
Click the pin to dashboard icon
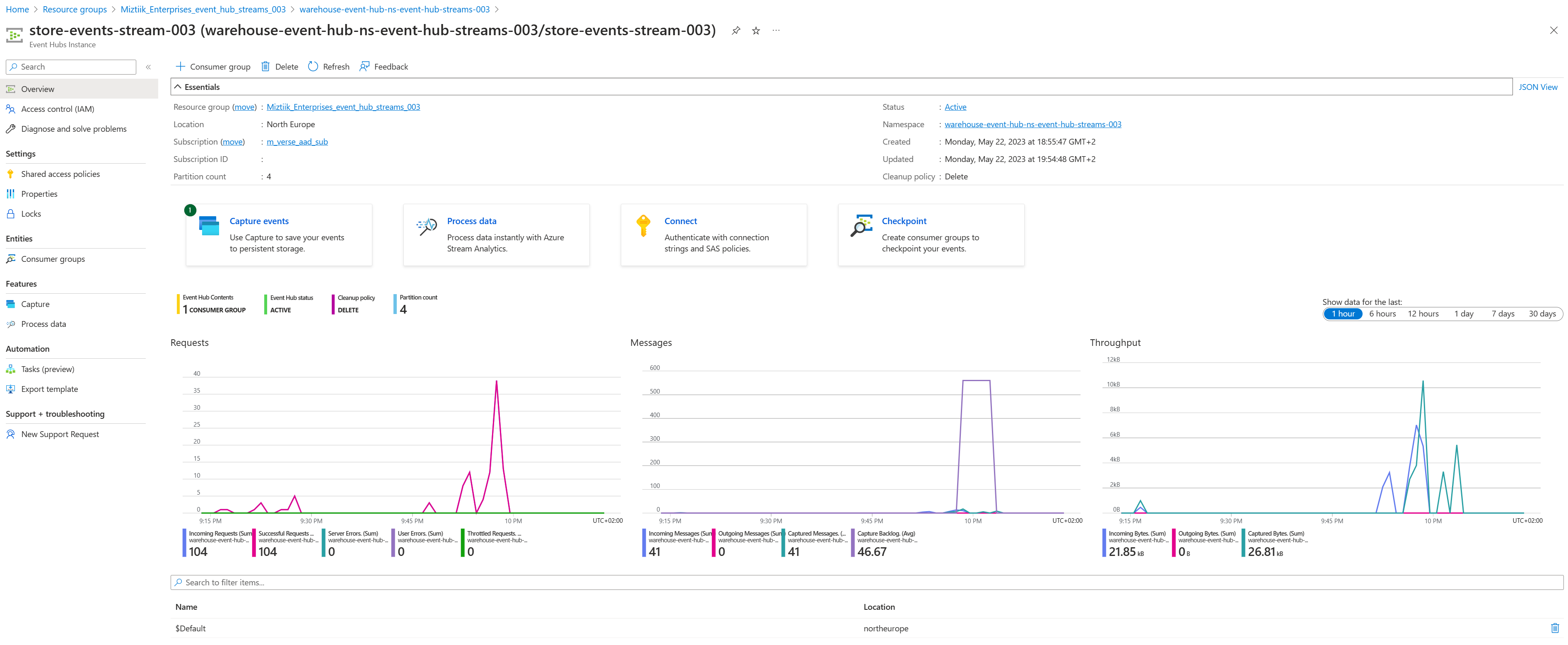(x=735, y=31)
